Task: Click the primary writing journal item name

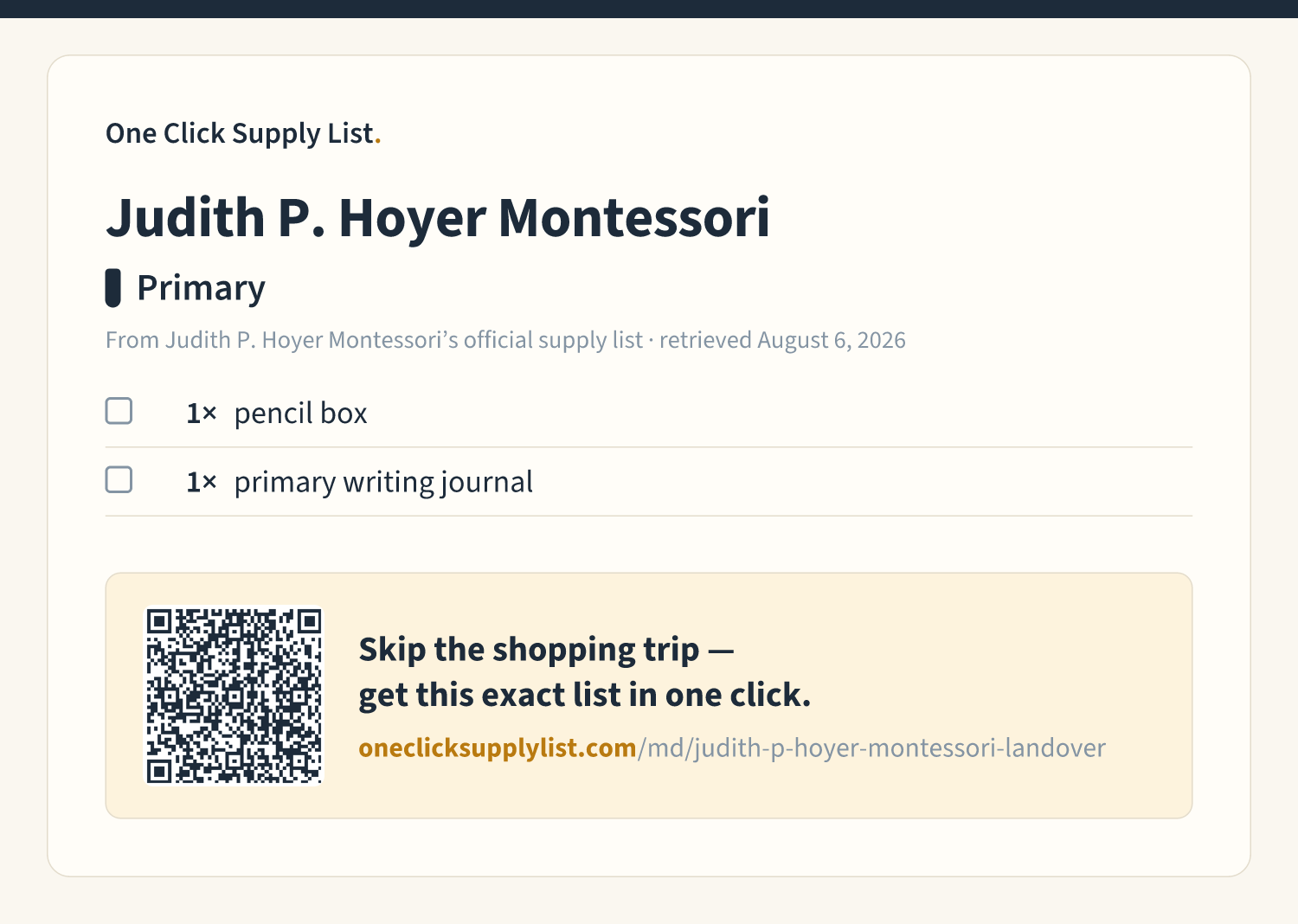Action: 383,482
